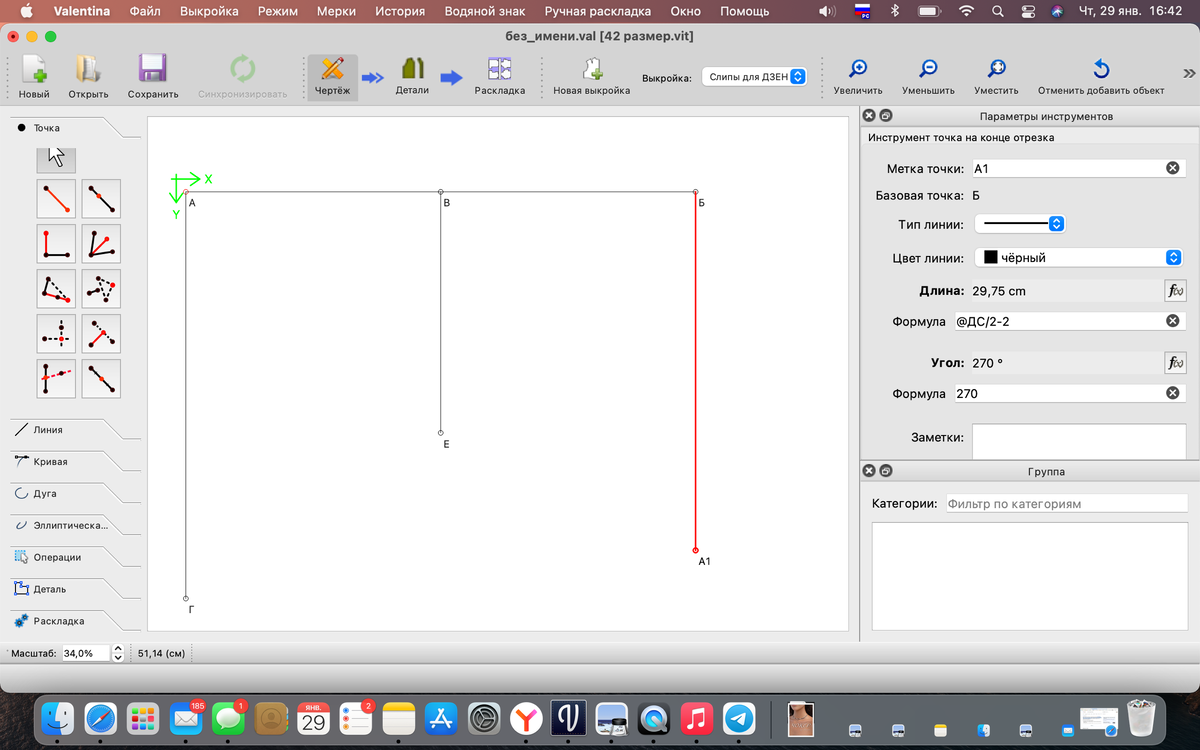1200x750 pixels.
Task: Select point along perpendicular tool
Action: (56, 244)
